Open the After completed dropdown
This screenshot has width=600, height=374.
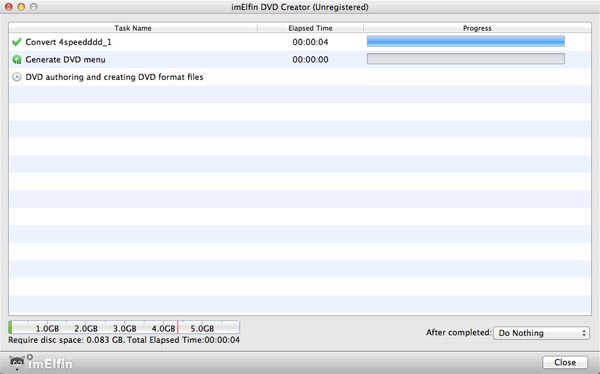click(x=541, y=333)
